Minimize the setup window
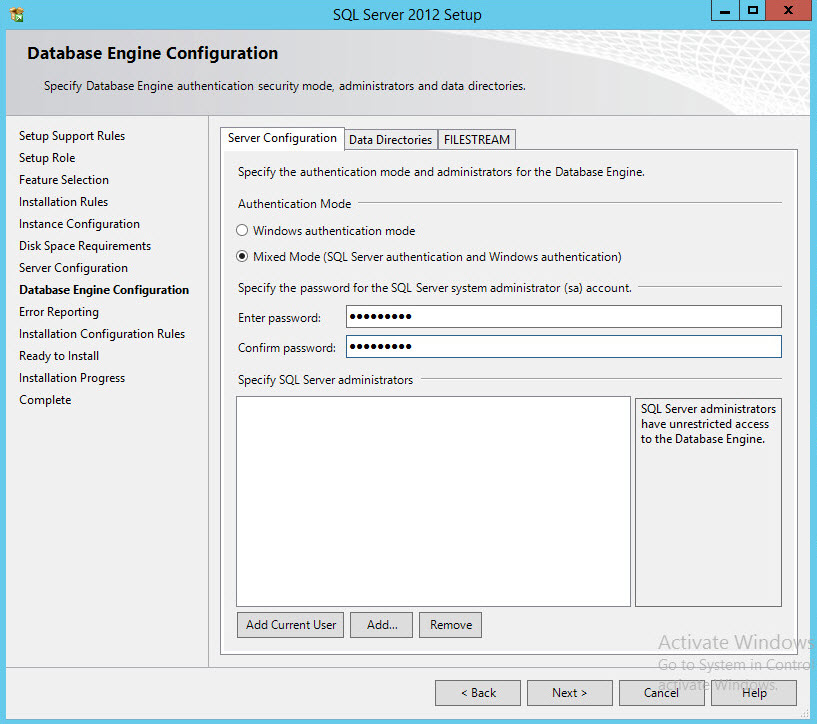The image size is (817, 724). click(x=724, y=10)
